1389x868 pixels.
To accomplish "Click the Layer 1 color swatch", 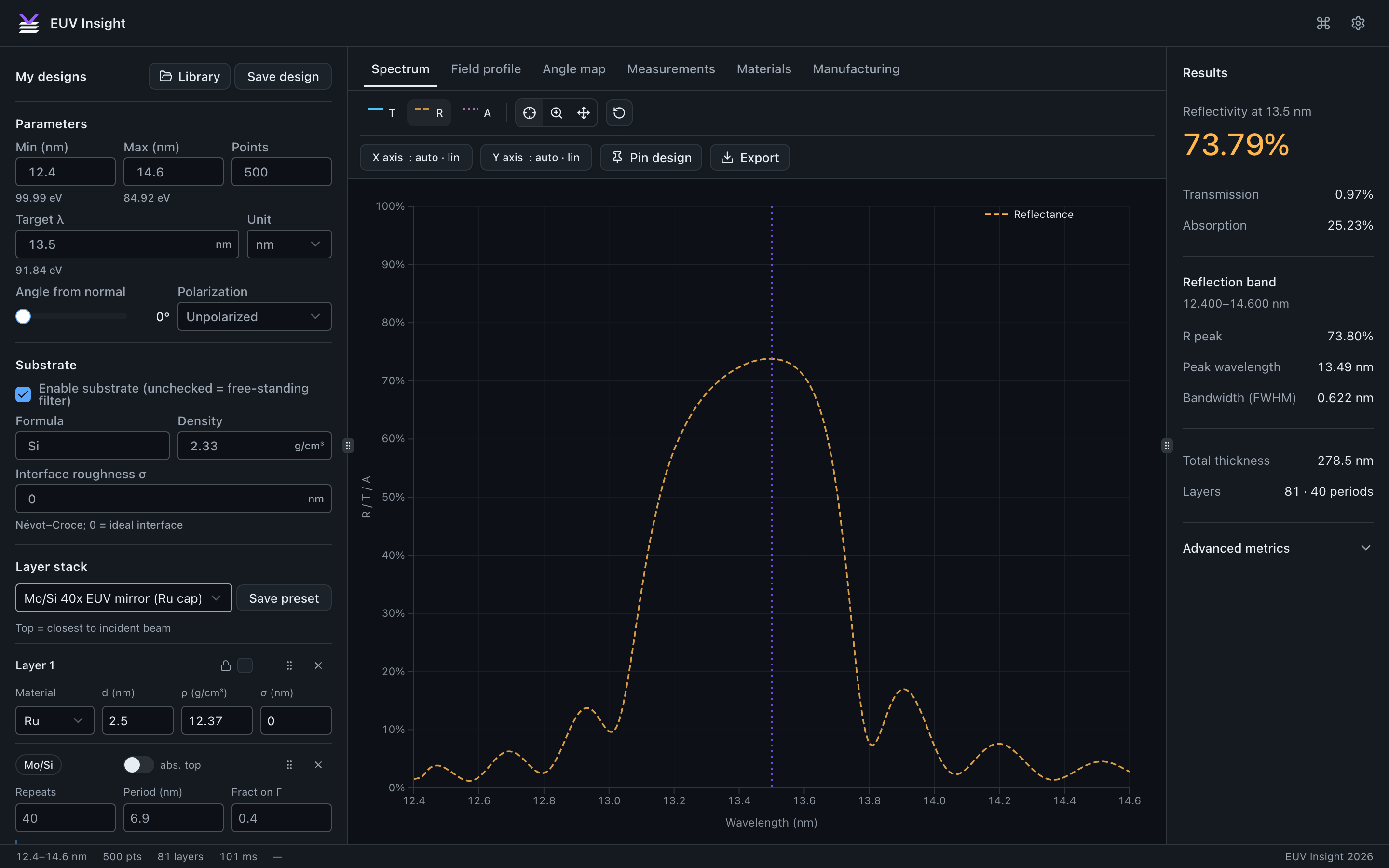I will (245, 665).
